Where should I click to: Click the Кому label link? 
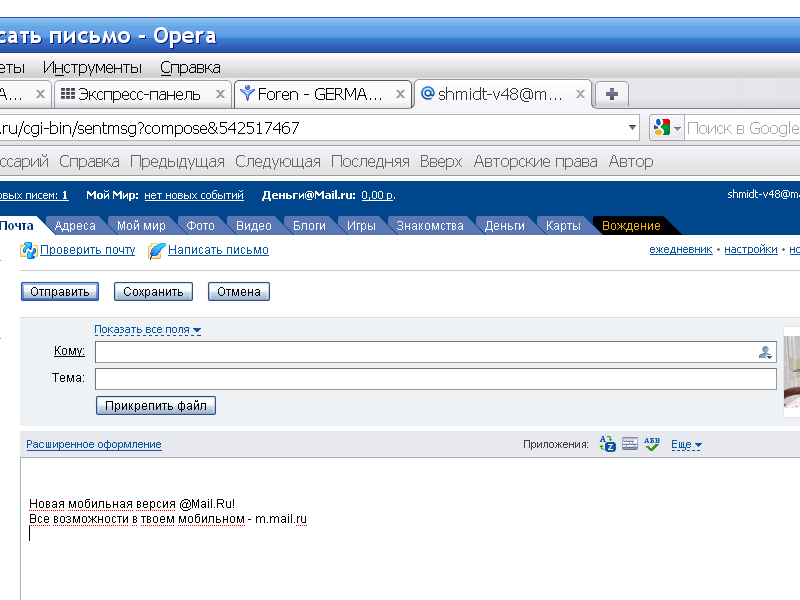pos(69,351)
